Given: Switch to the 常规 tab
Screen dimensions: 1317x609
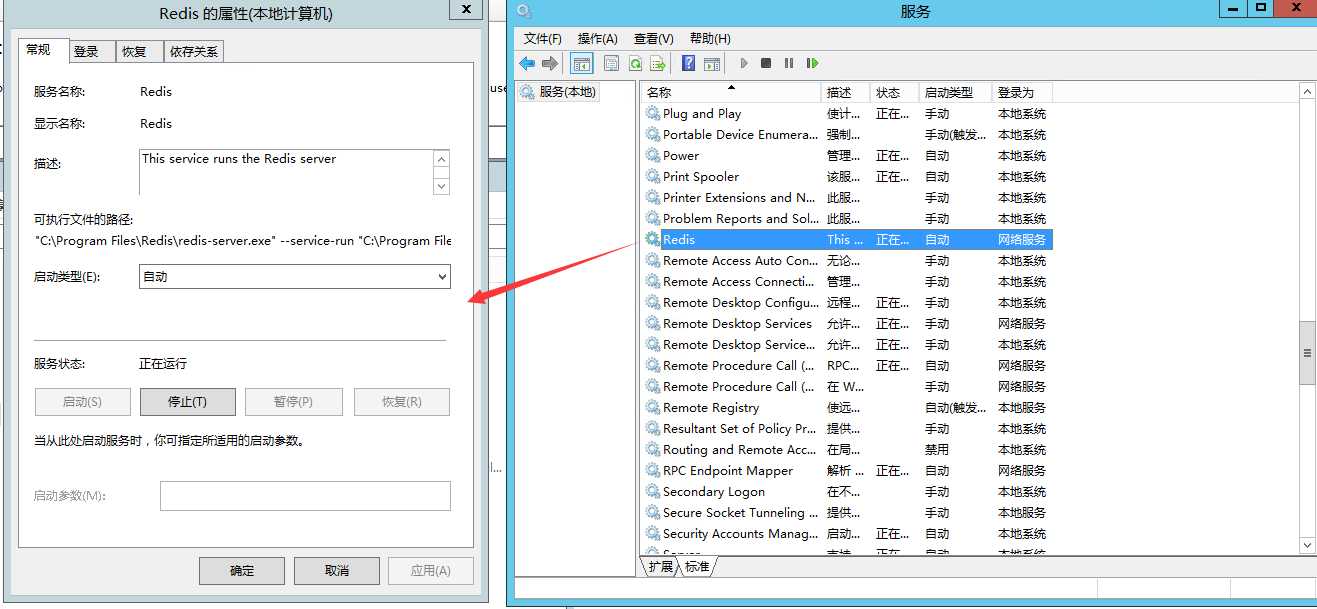Looking at the screenshot, I should click(42, 50).
